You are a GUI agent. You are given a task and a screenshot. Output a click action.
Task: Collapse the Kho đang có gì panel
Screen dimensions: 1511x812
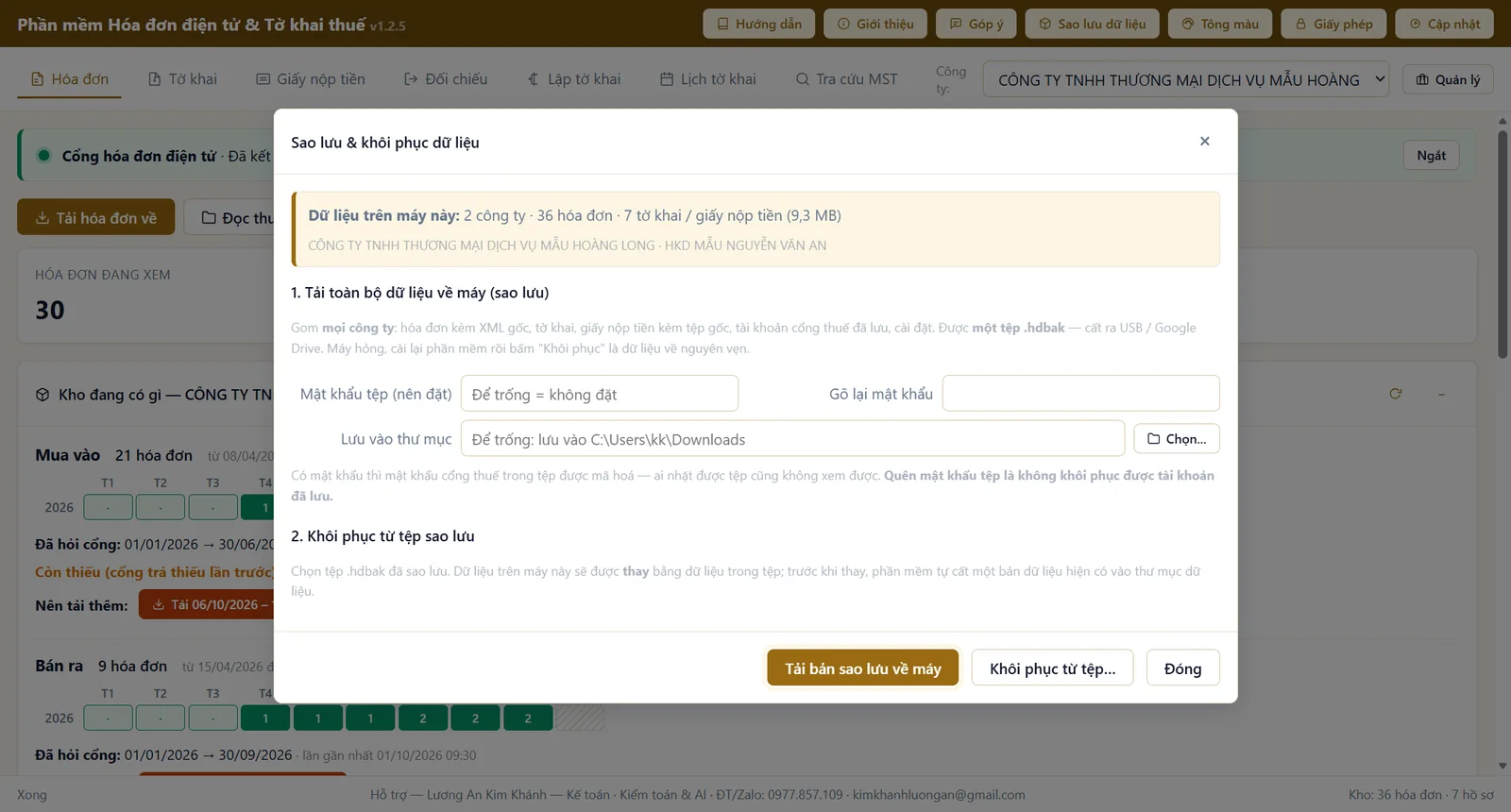[x=1441, y=394]
